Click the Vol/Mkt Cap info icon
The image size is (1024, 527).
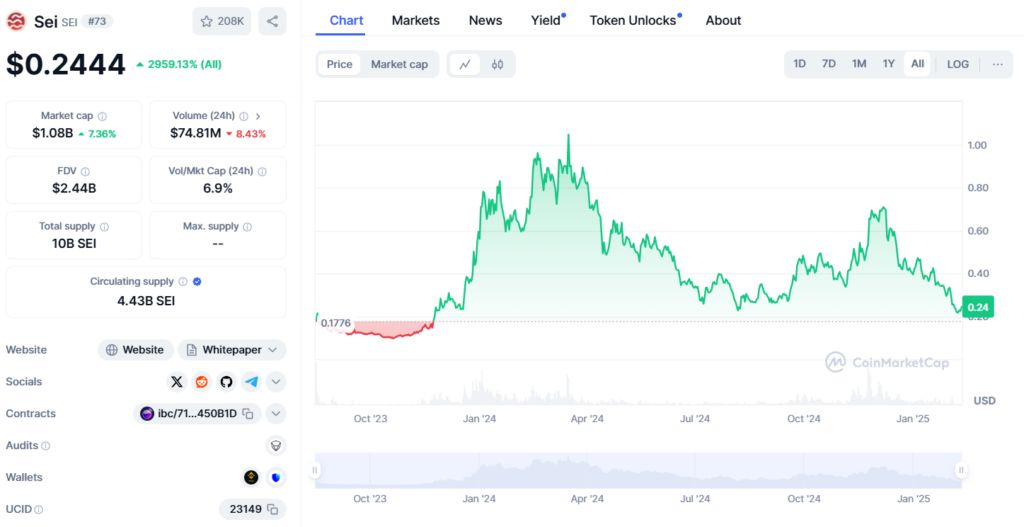[x=262, y=172]
